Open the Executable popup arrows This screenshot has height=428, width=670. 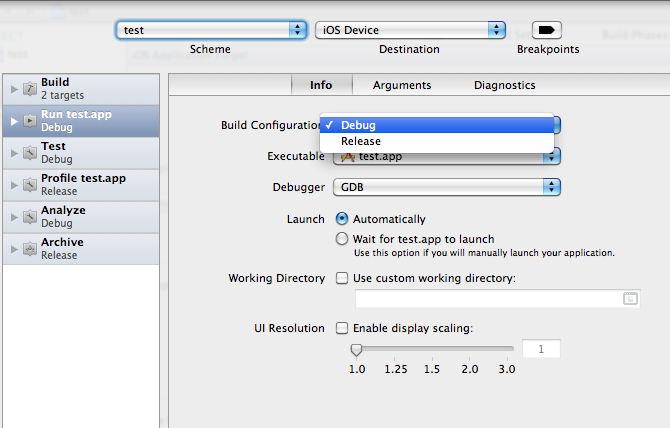(x=551, y=157)
